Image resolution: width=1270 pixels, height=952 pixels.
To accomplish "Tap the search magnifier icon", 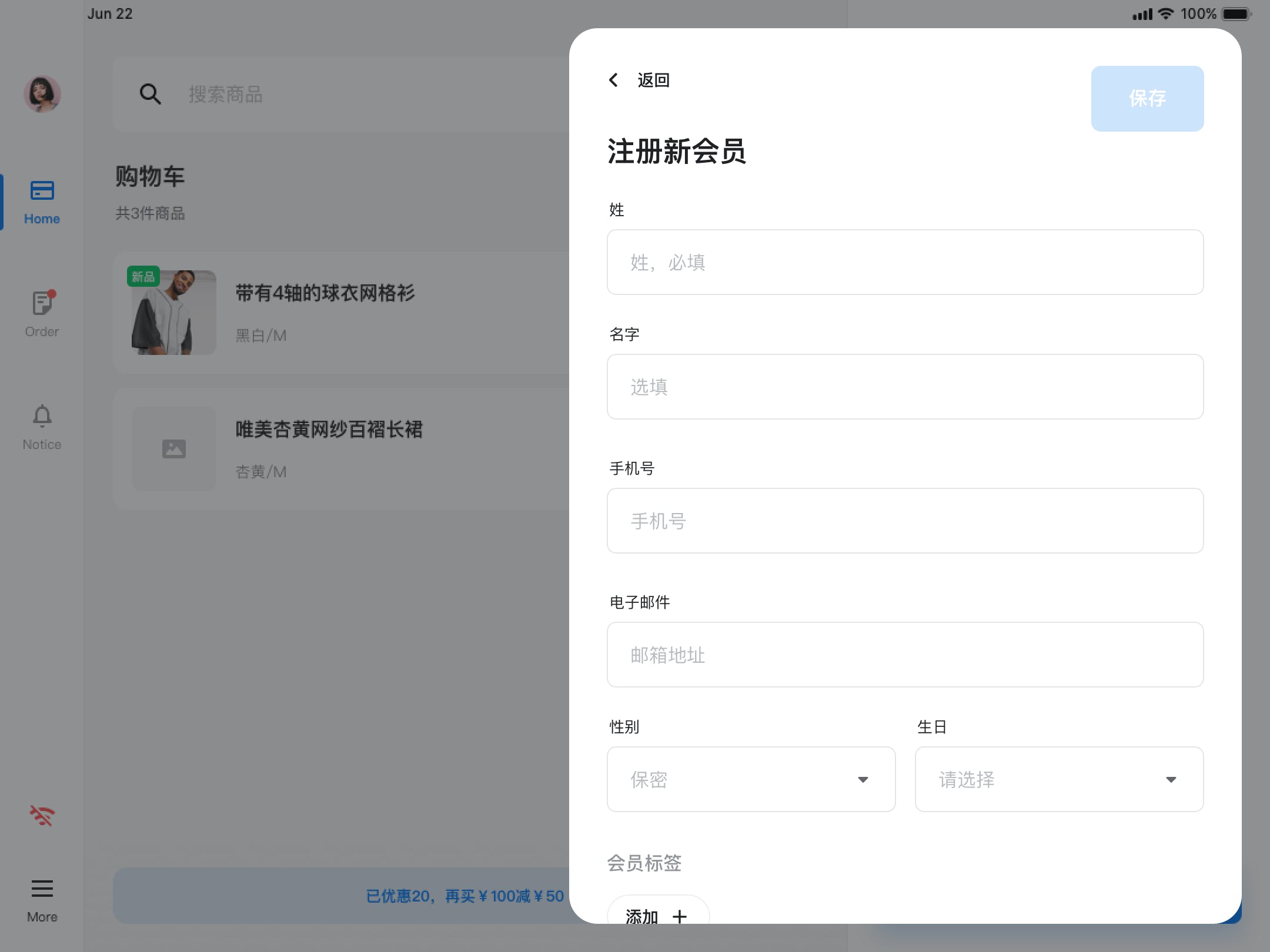I will pyautogui.click(x=150, y=94).
